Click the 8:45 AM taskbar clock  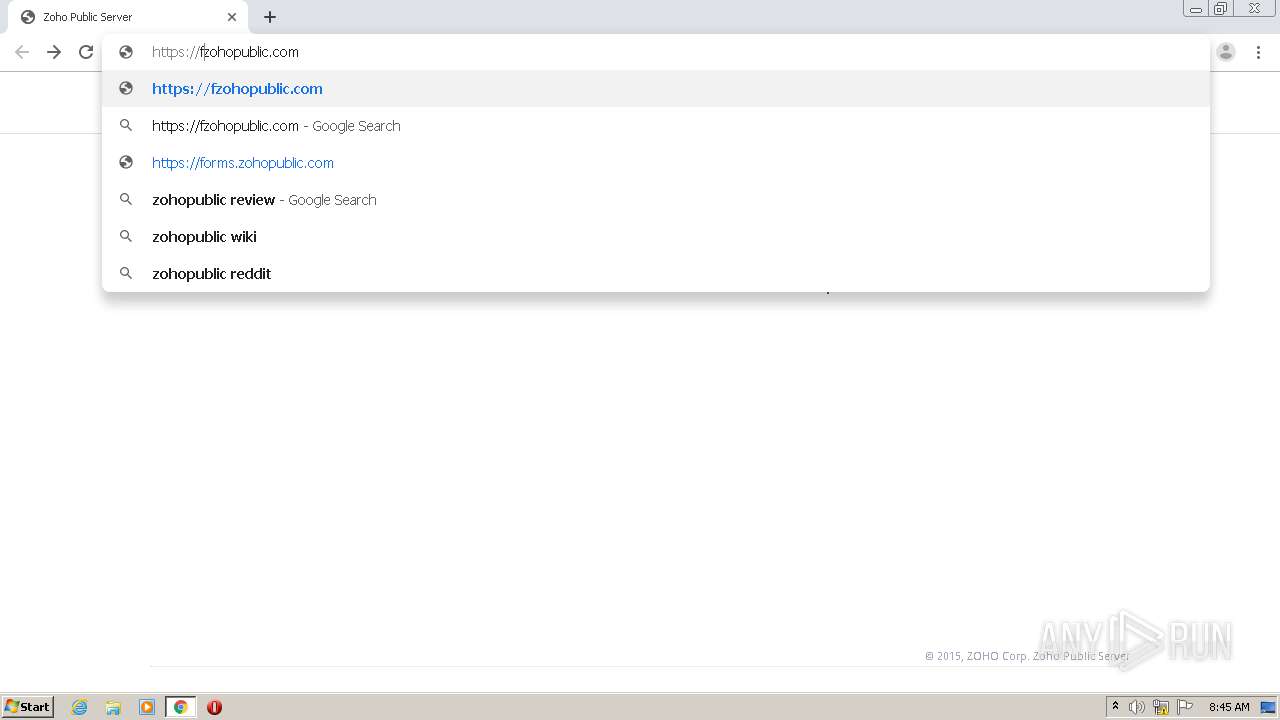point(1229,707)
